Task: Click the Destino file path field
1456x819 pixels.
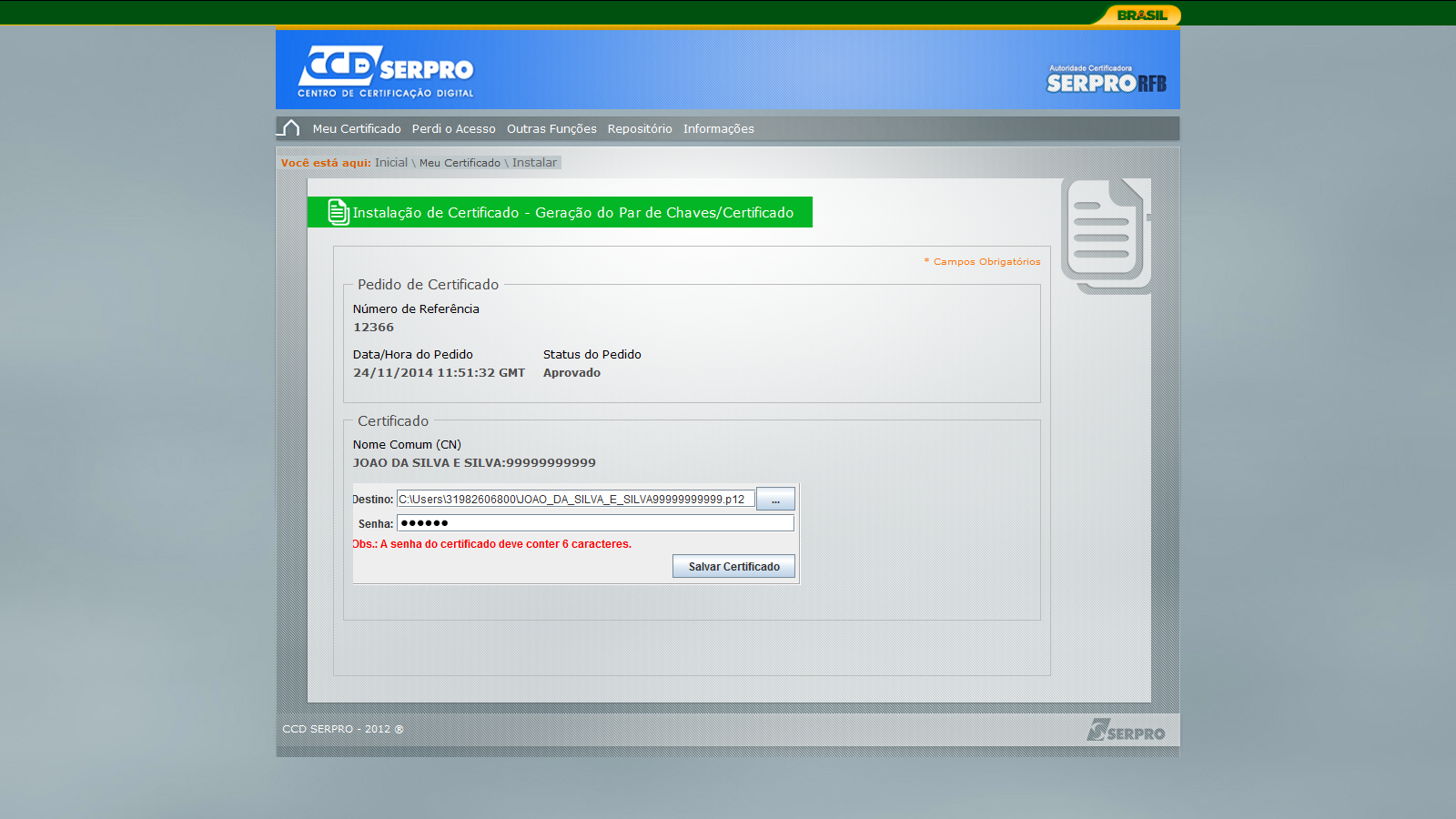Action: pos(575,499)
